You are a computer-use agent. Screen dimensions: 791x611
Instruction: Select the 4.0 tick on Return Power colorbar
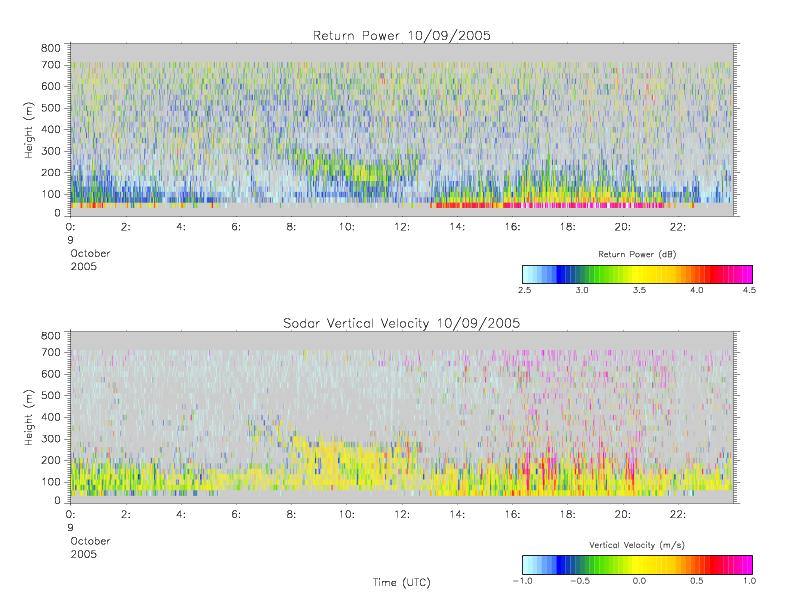tap(697, 290)
